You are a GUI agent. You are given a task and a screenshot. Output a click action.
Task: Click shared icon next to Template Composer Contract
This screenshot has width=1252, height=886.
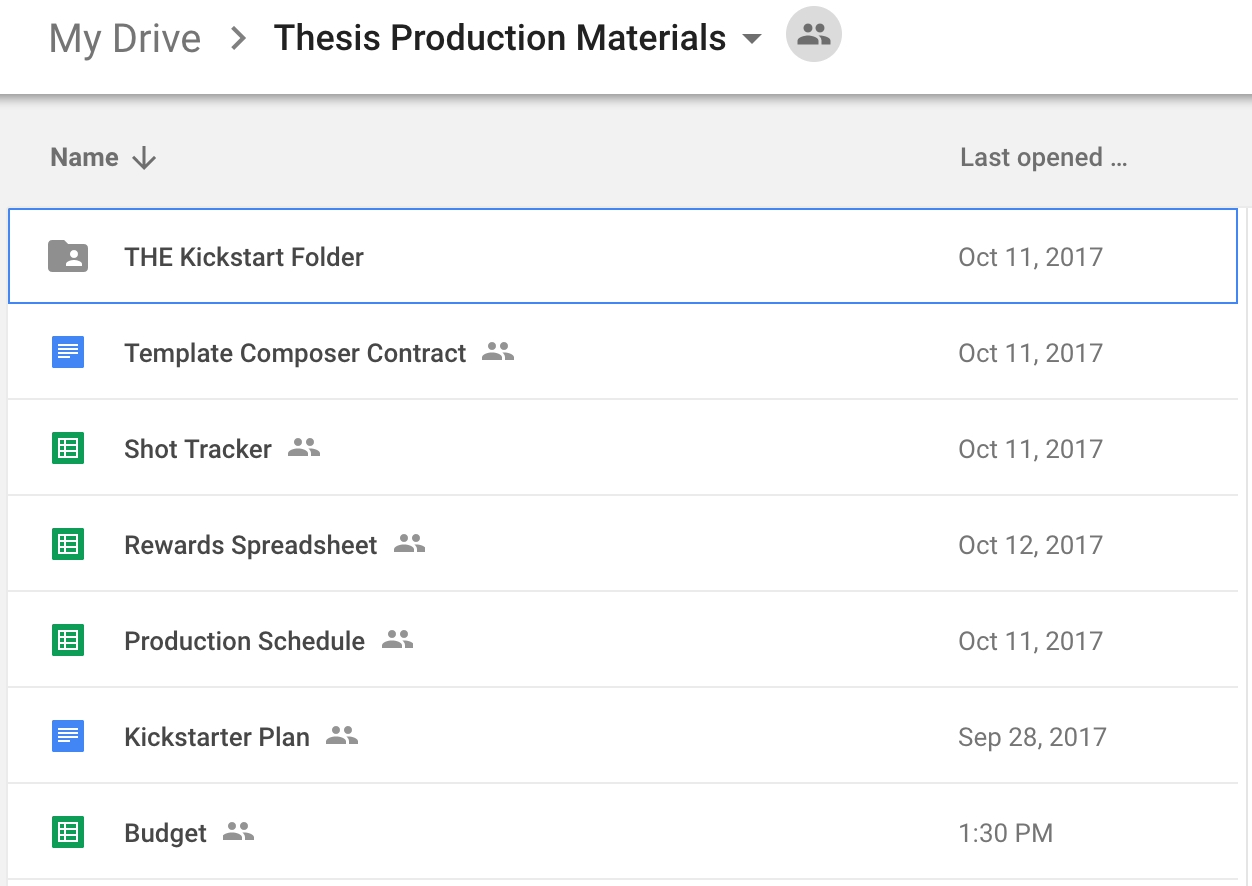pos(498,351)
